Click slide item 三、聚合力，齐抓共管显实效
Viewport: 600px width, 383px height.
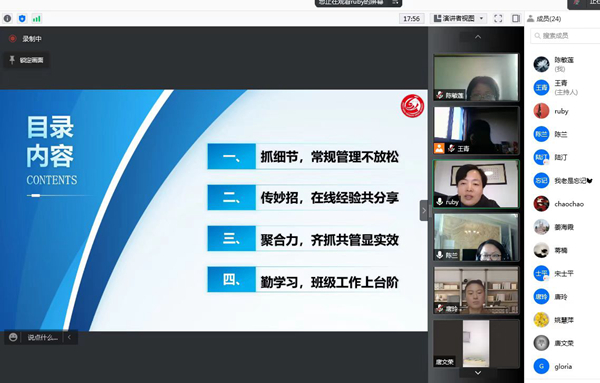pos(304,239)
